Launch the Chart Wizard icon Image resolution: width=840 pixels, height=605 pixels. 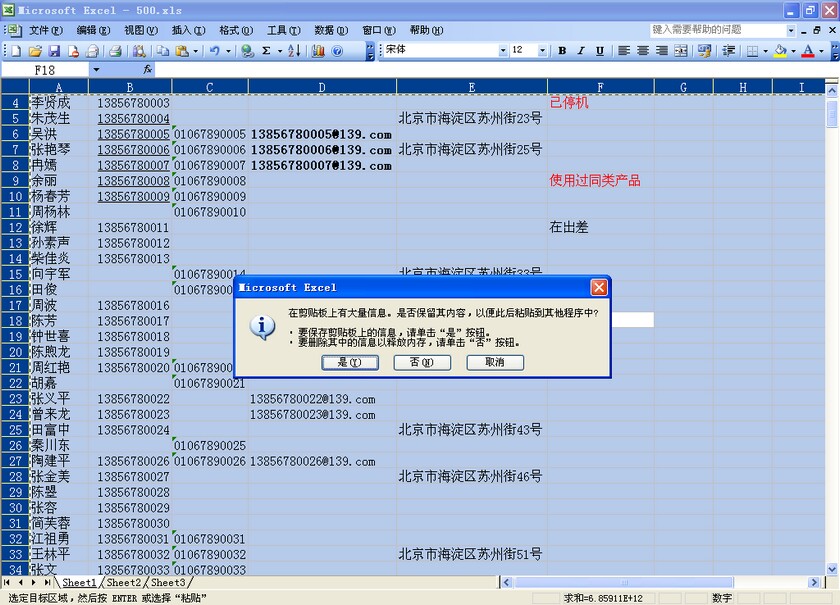(x=318, y=51)
